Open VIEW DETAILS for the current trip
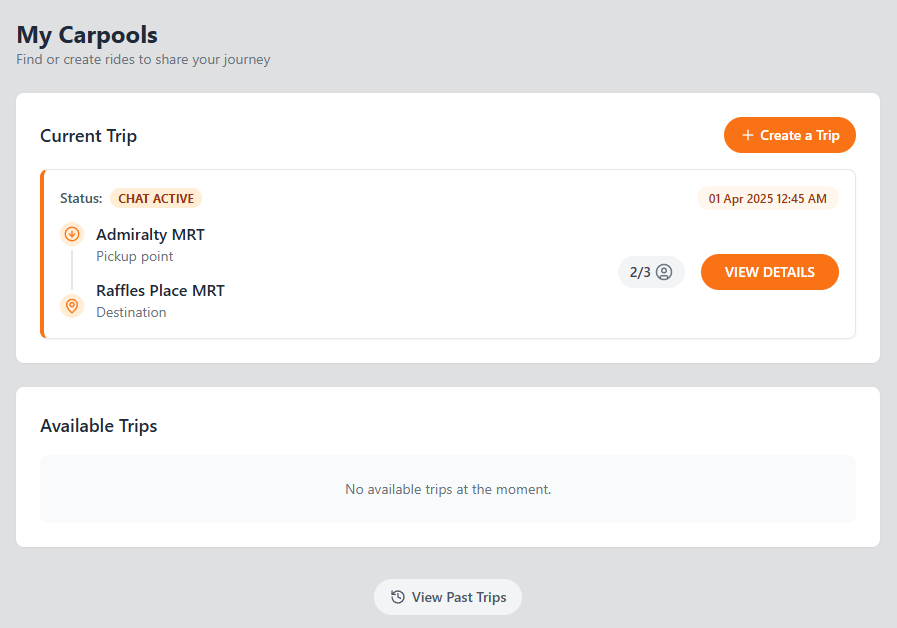This screenshot has height=628, width=897. tap(769, 271)
